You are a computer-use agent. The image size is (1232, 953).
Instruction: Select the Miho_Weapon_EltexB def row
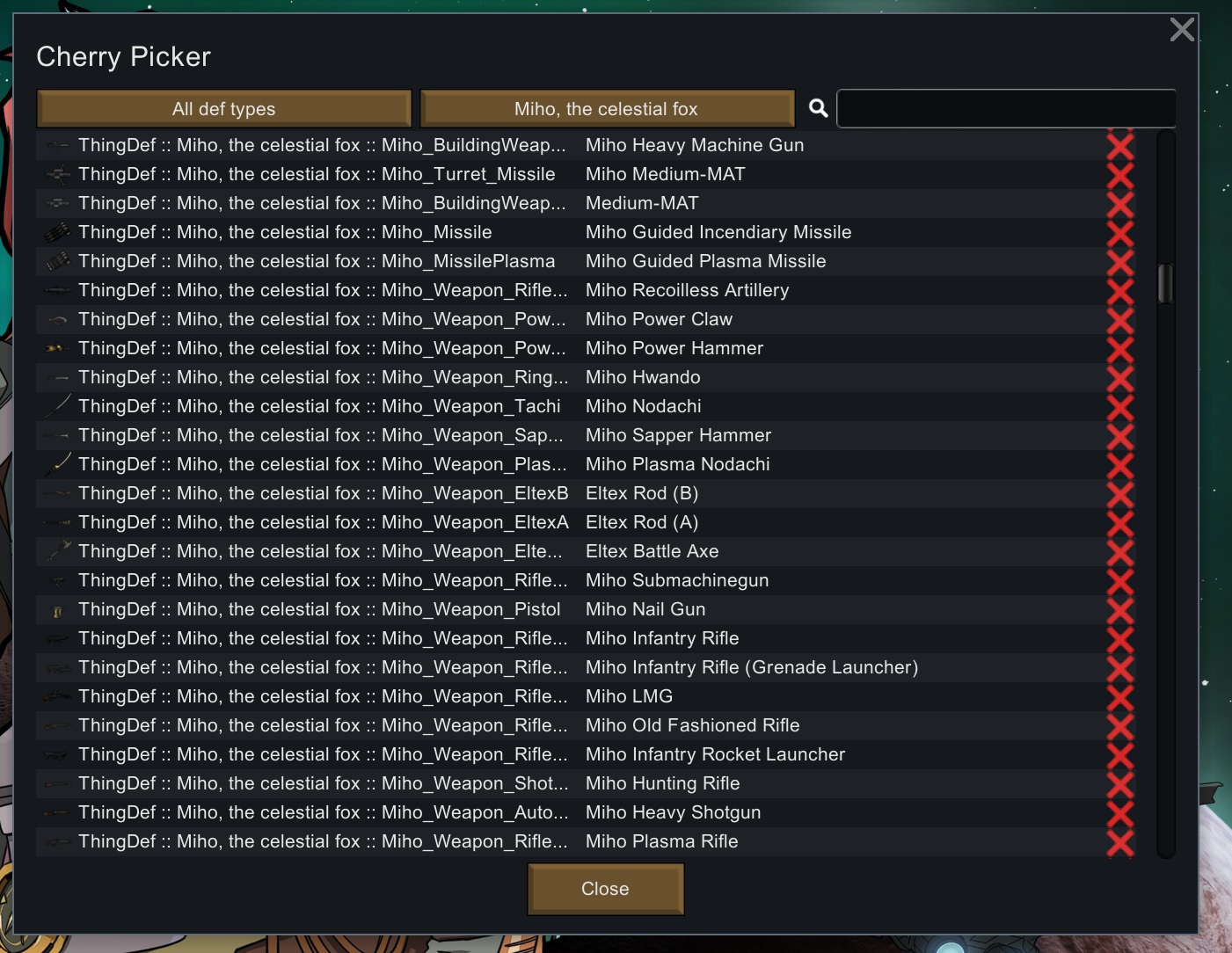(586, 493)
